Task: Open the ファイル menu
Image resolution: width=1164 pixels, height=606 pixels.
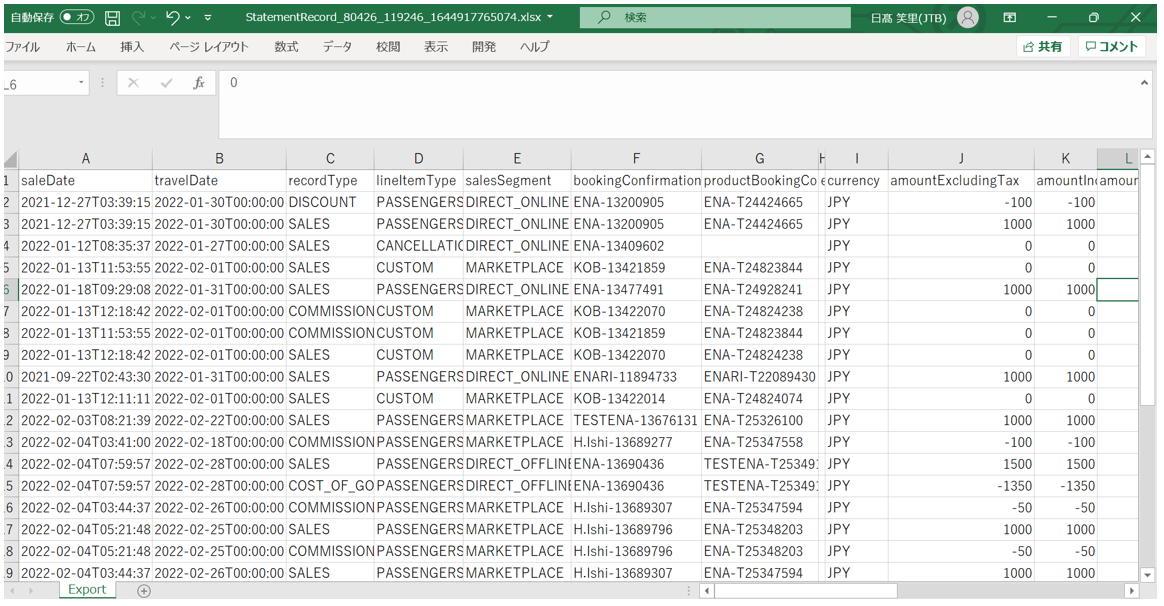Action: tap(22, 47)
